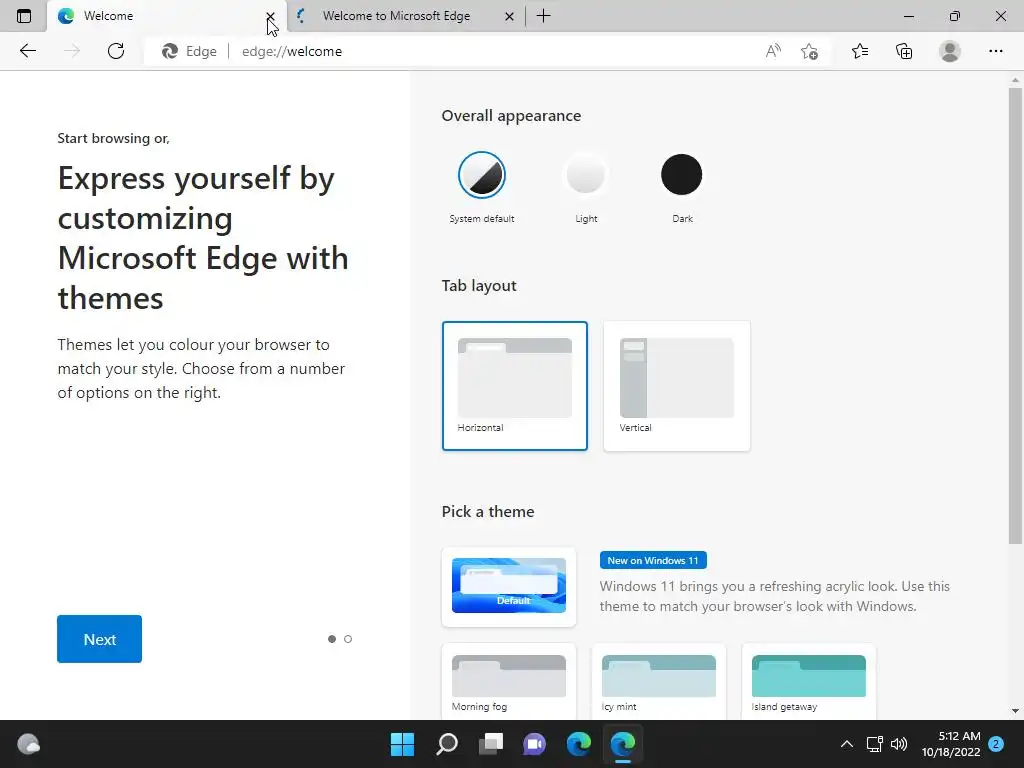Click the active Edge taskbar icon
The width and height of the screenshot is (1024, 768).
623,744
